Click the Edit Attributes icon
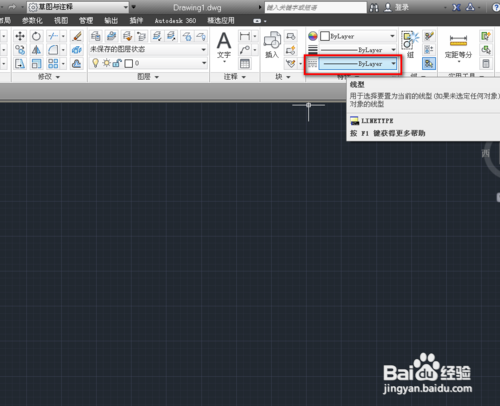 (291, 63)
